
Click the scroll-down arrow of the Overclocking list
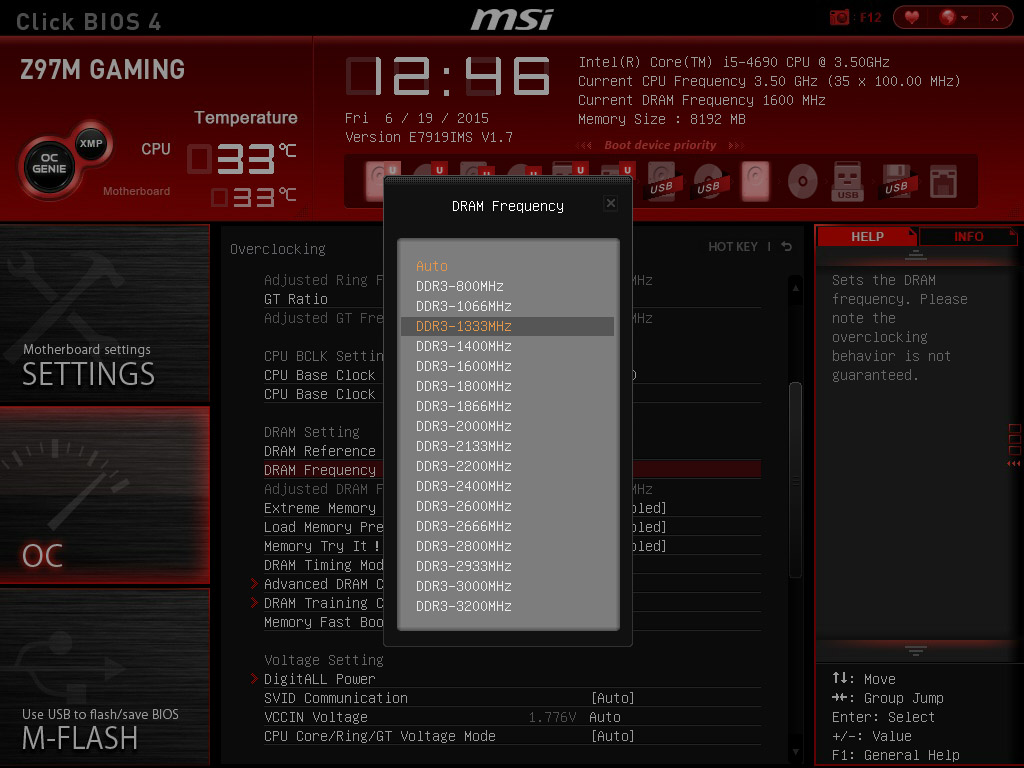coord(795,752)
